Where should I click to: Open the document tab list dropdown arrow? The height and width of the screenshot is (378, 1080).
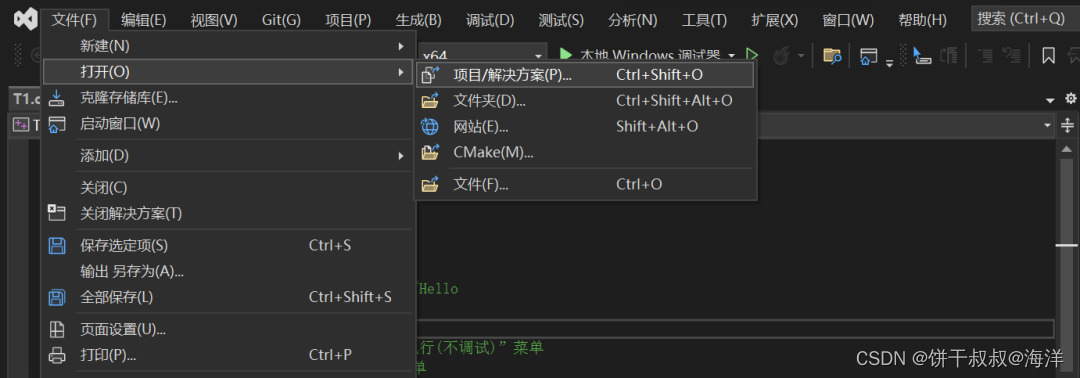click(1050, 100)
